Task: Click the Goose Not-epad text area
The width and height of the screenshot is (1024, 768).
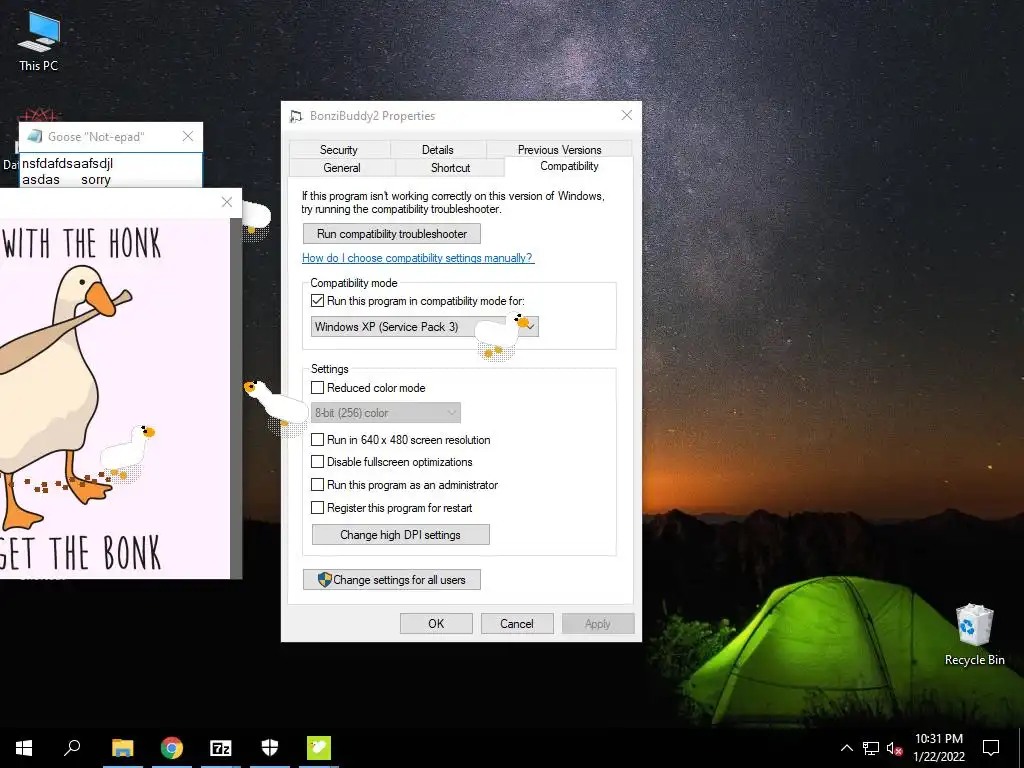Action: 111,170
